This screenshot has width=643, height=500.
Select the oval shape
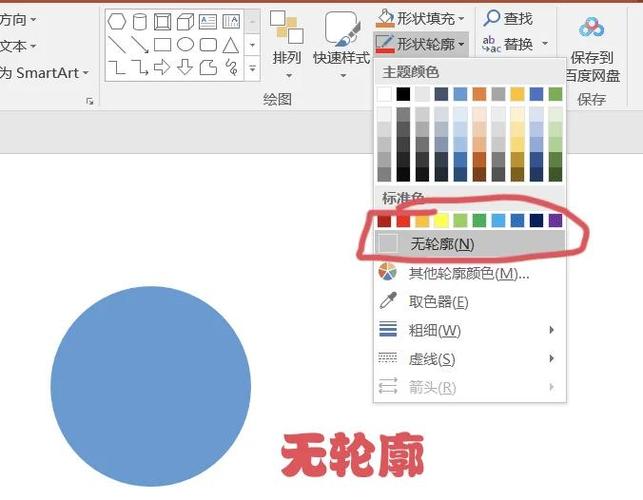[x=185, y=44]
